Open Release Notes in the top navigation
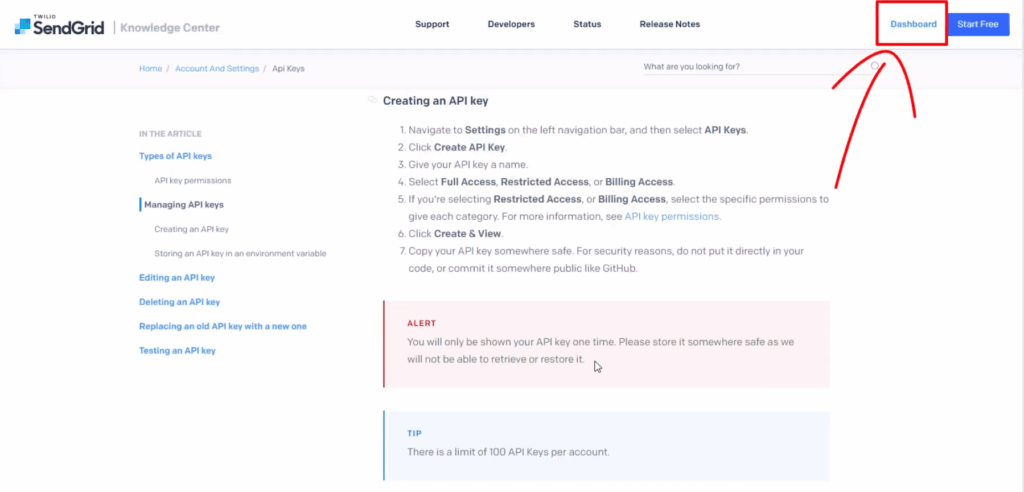 pos(670,24)
